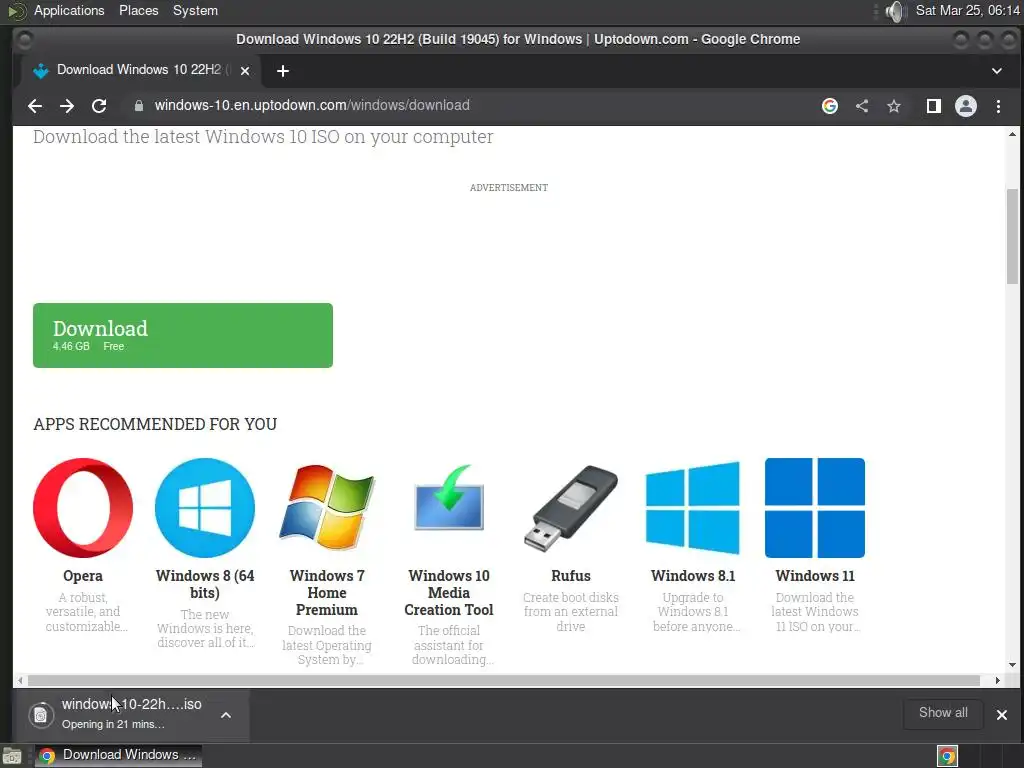The image size is (1024, 768).
Task: Click Chrome icon in bottom tray
Action: tap(947, 756)
